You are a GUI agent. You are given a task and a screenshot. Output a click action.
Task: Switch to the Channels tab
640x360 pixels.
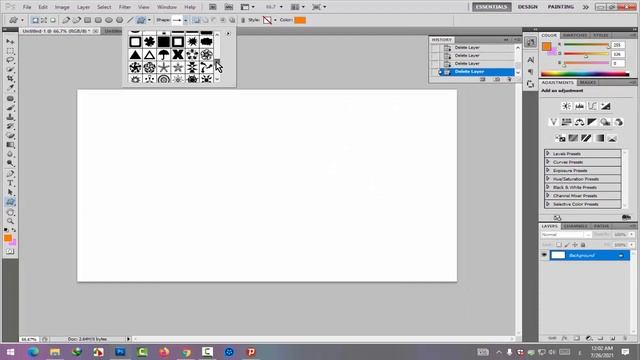[x=575, y=226]
